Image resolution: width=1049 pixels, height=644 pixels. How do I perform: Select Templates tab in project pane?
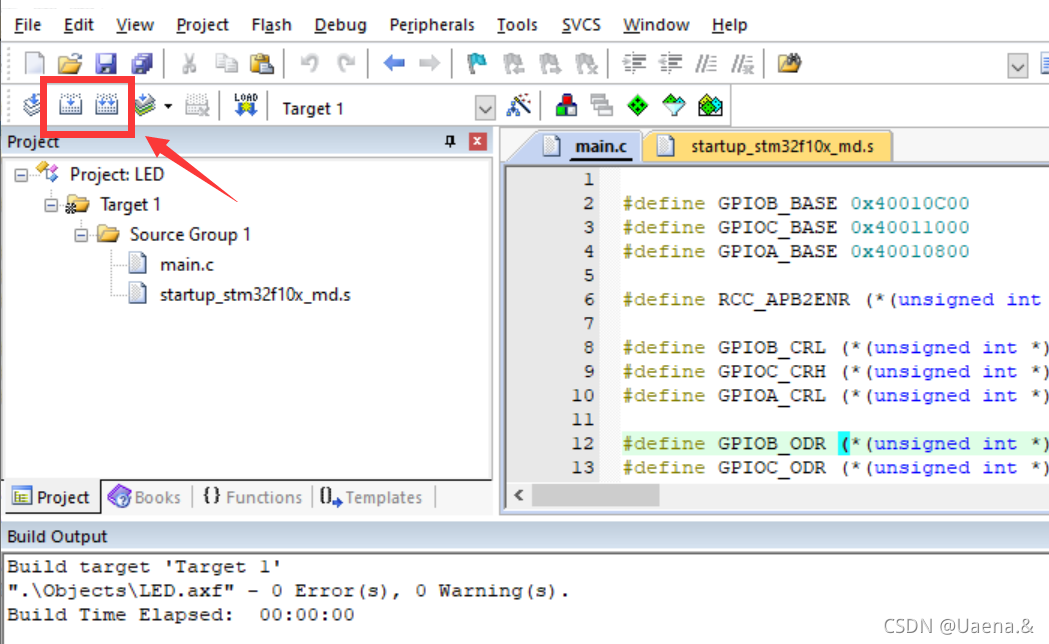point(371,497)
